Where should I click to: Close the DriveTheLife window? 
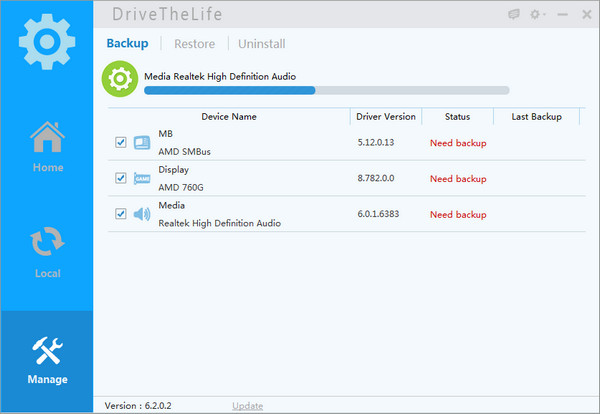(x=587, y=15)
